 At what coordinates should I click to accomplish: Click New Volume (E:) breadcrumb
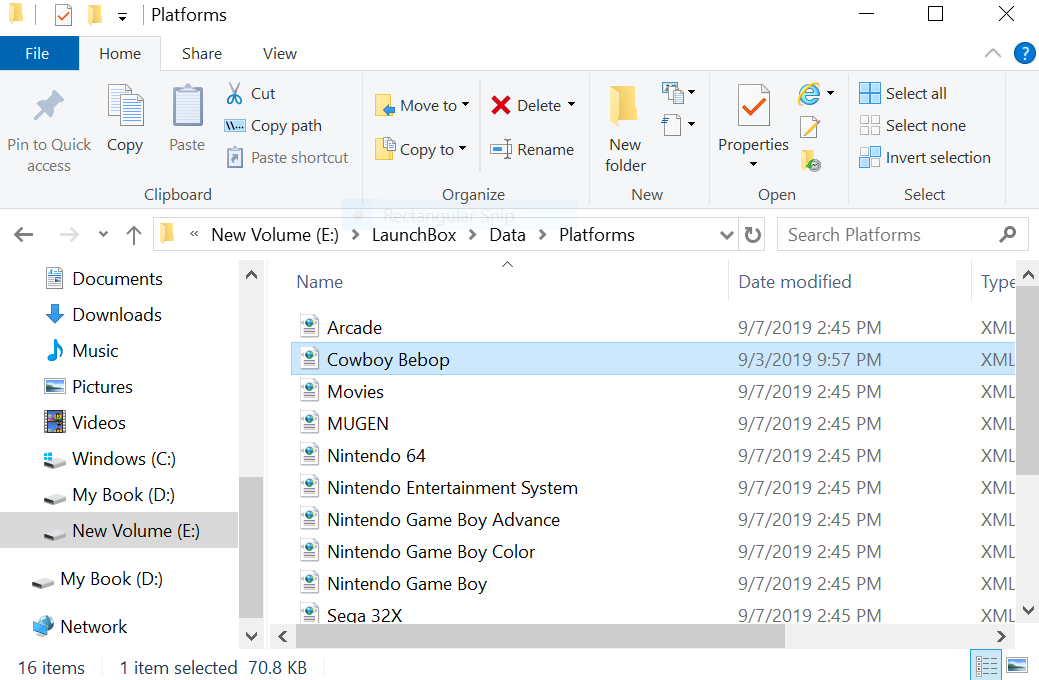[x=275, y=235]
